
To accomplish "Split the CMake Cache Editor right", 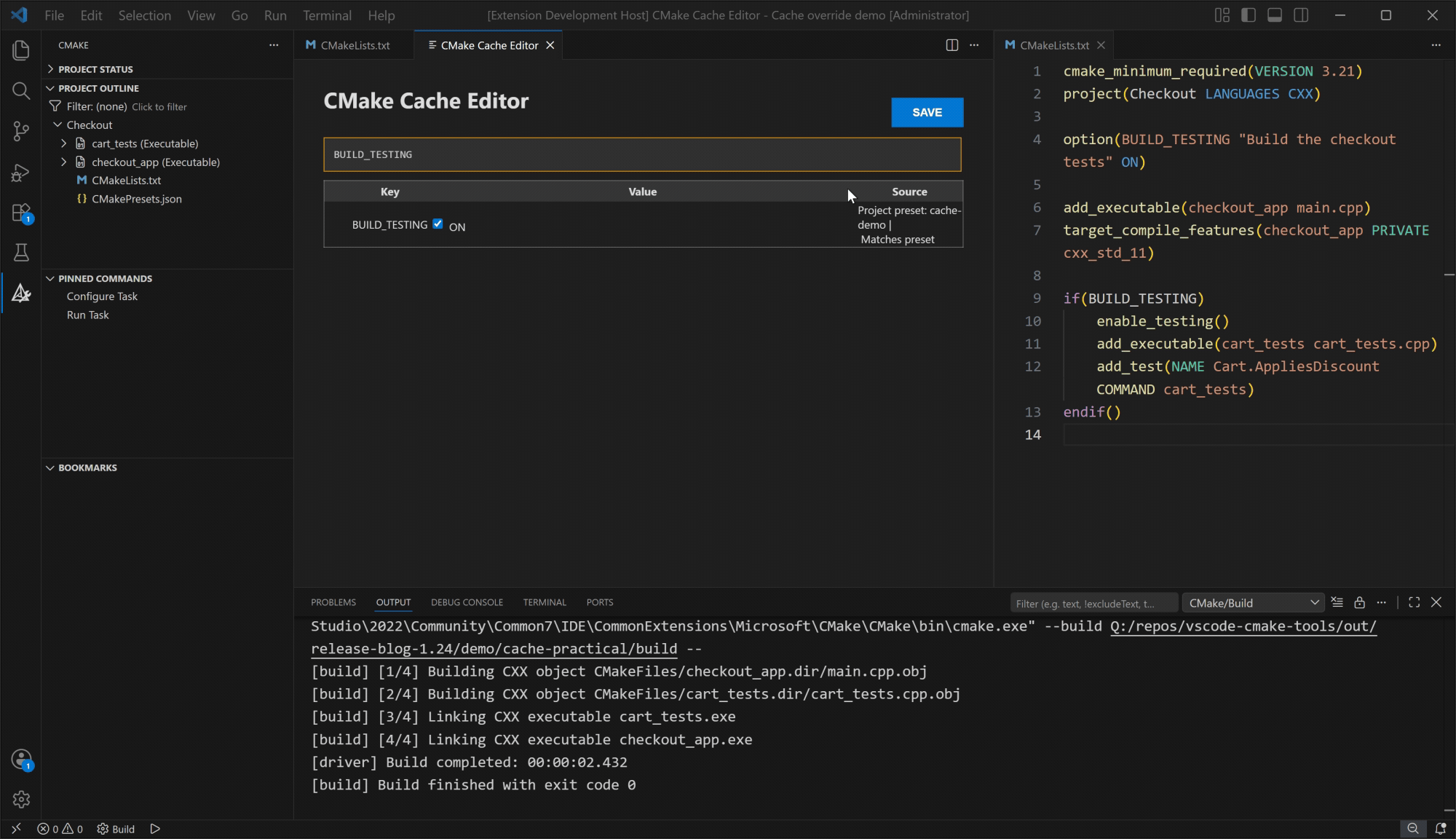I will click(x=951, y=45).
